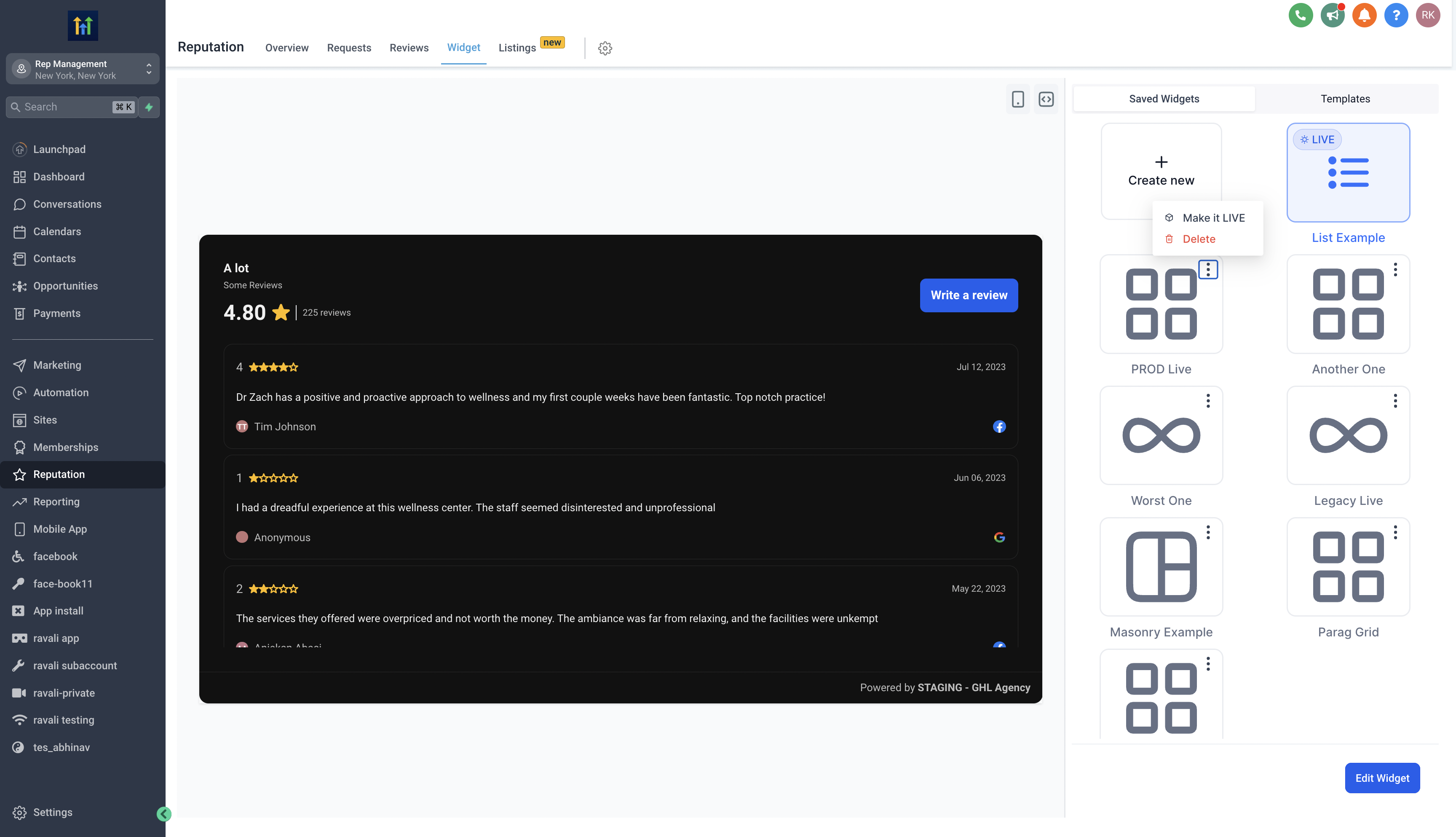
Task: Open three-dot menu for Parag Grid widget
Action: (1395, 532)
